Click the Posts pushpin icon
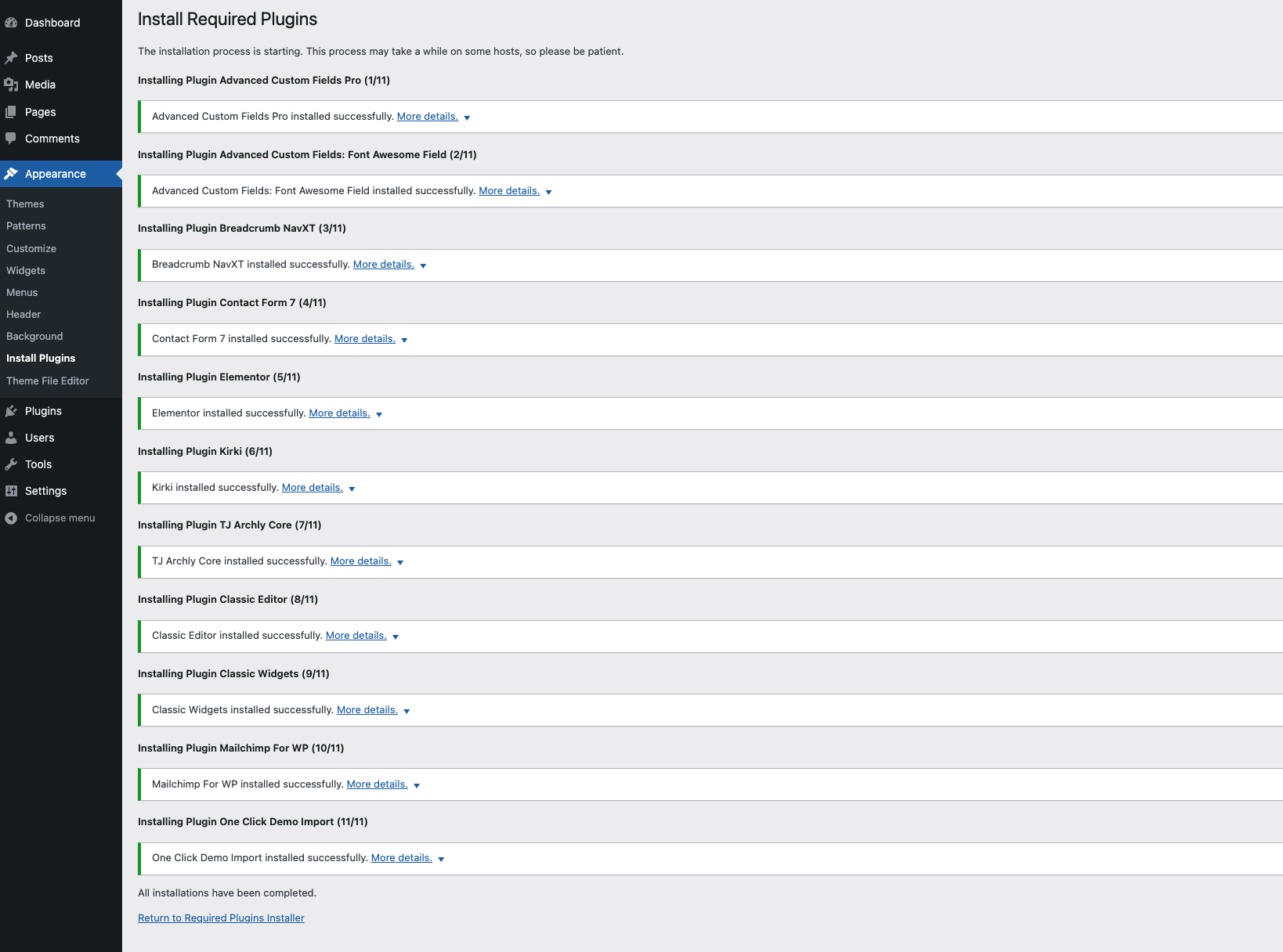The width and height of the screenshot is (1283, 952). pyautogui.click(x=11, y=58)
